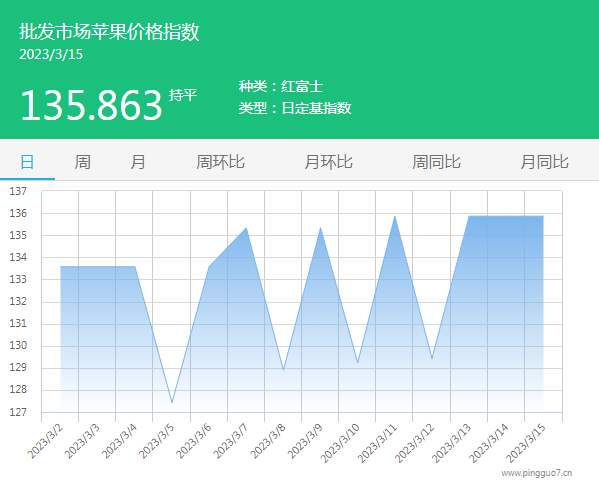Image resolution: width=599 pixels, height=483 pixels.
Task: Click the 2023/3/9 peak on chart
Action: (x=321, y=228)
